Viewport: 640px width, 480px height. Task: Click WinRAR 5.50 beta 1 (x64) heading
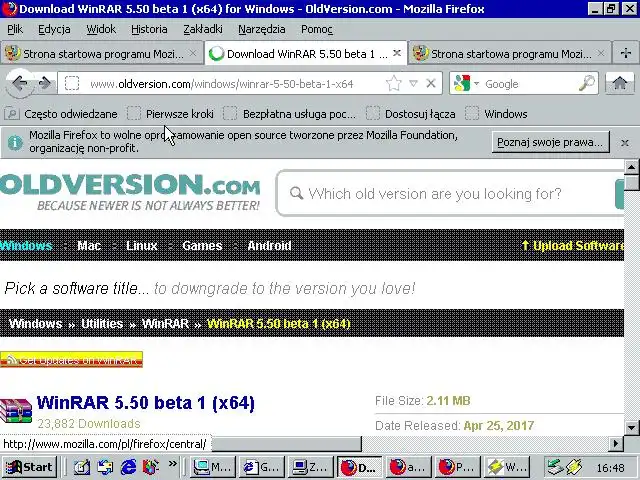click(x=146, y=403)
